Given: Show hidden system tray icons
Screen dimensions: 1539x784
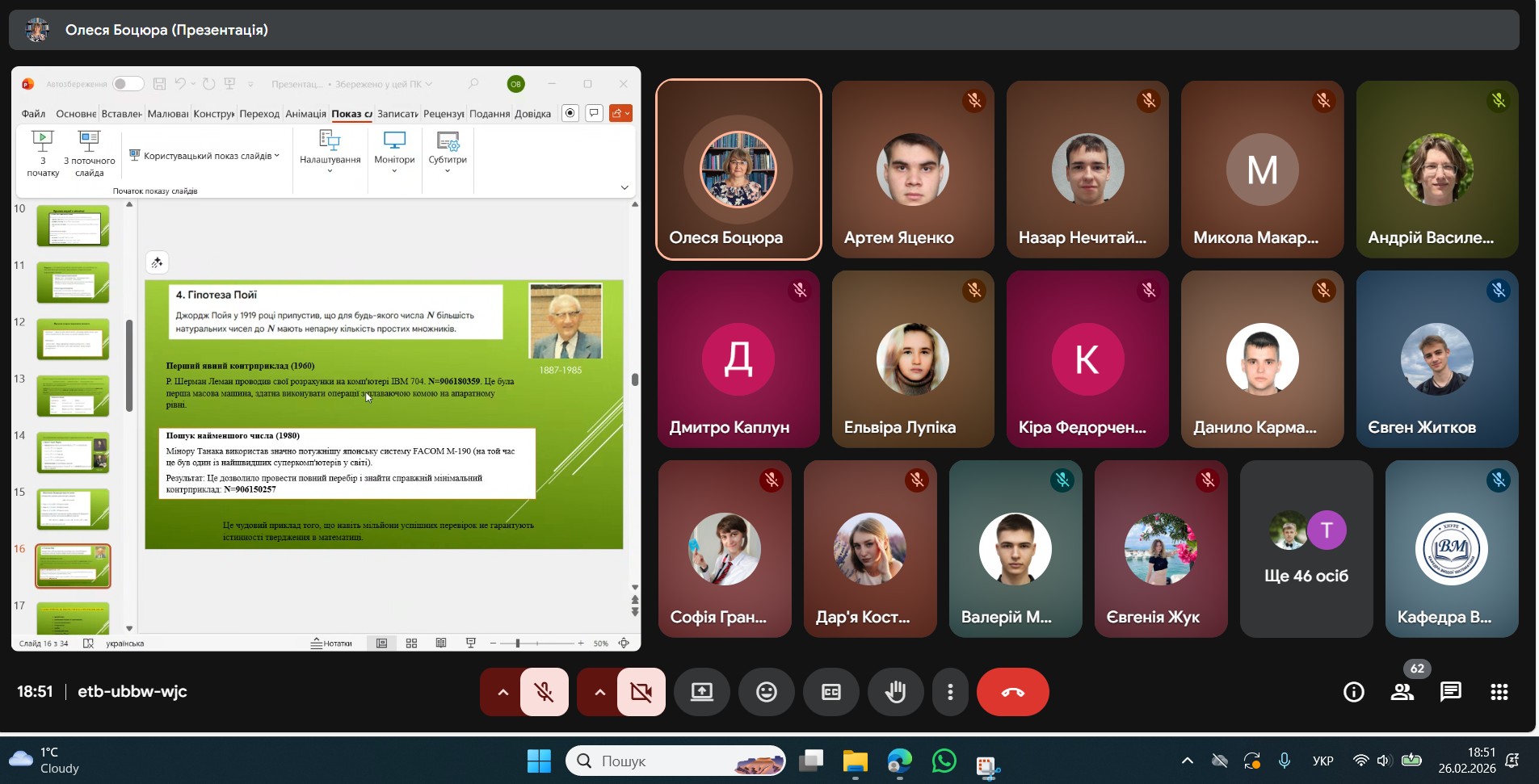Looking at the screenshot, I should [x=1187, y=761].
